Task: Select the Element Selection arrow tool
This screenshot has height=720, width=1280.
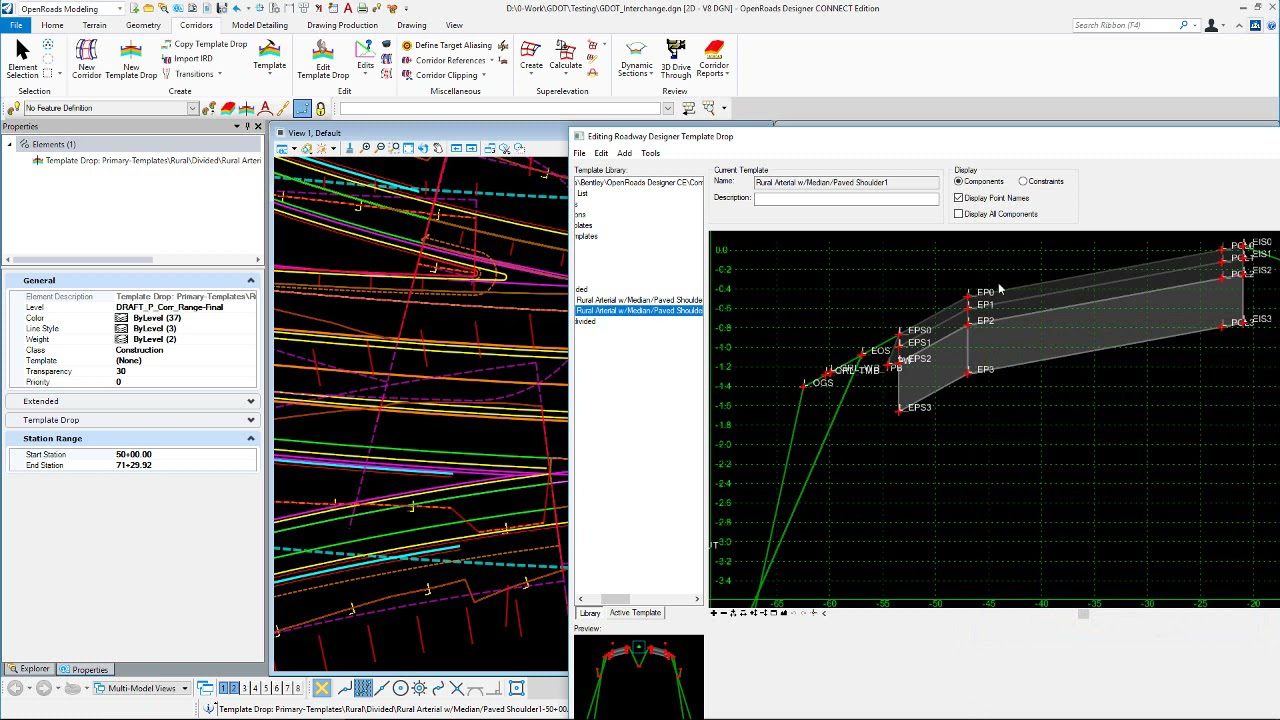Action: tap(22, 59)
